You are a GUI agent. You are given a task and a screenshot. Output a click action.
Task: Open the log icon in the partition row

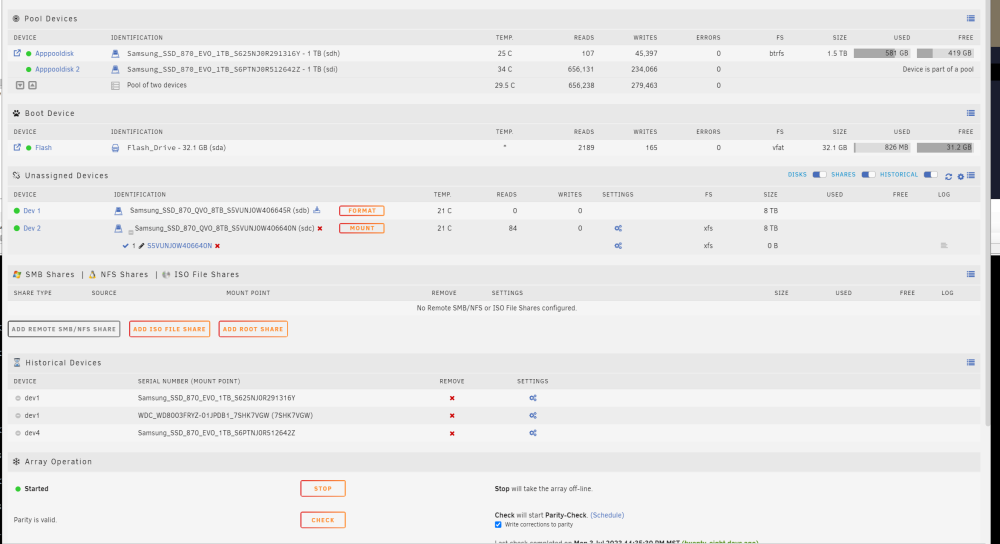point(944,246)
